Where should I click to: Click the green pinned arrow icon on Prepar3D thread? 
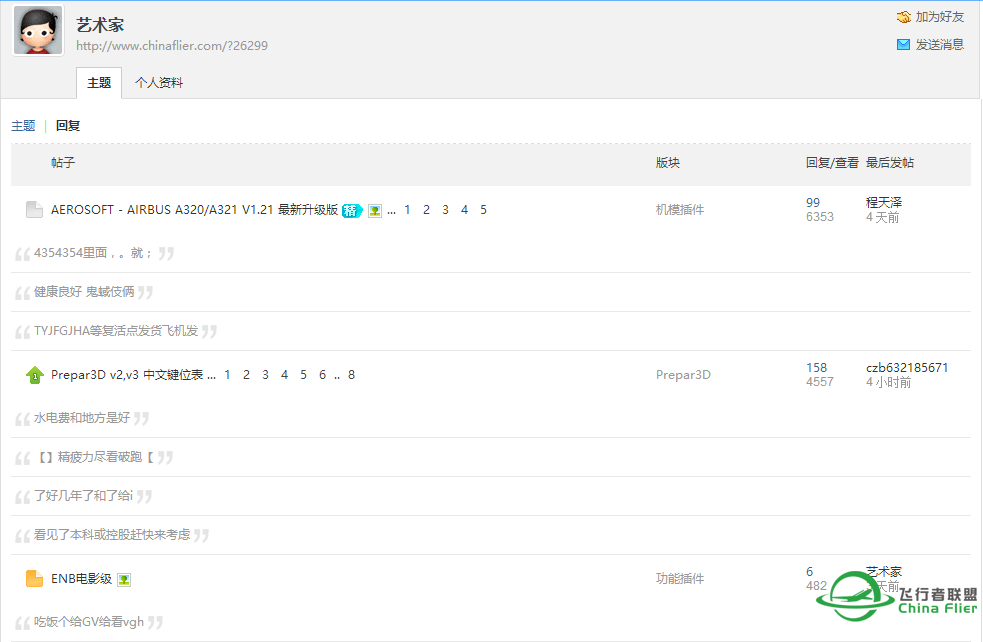[34, 375]
